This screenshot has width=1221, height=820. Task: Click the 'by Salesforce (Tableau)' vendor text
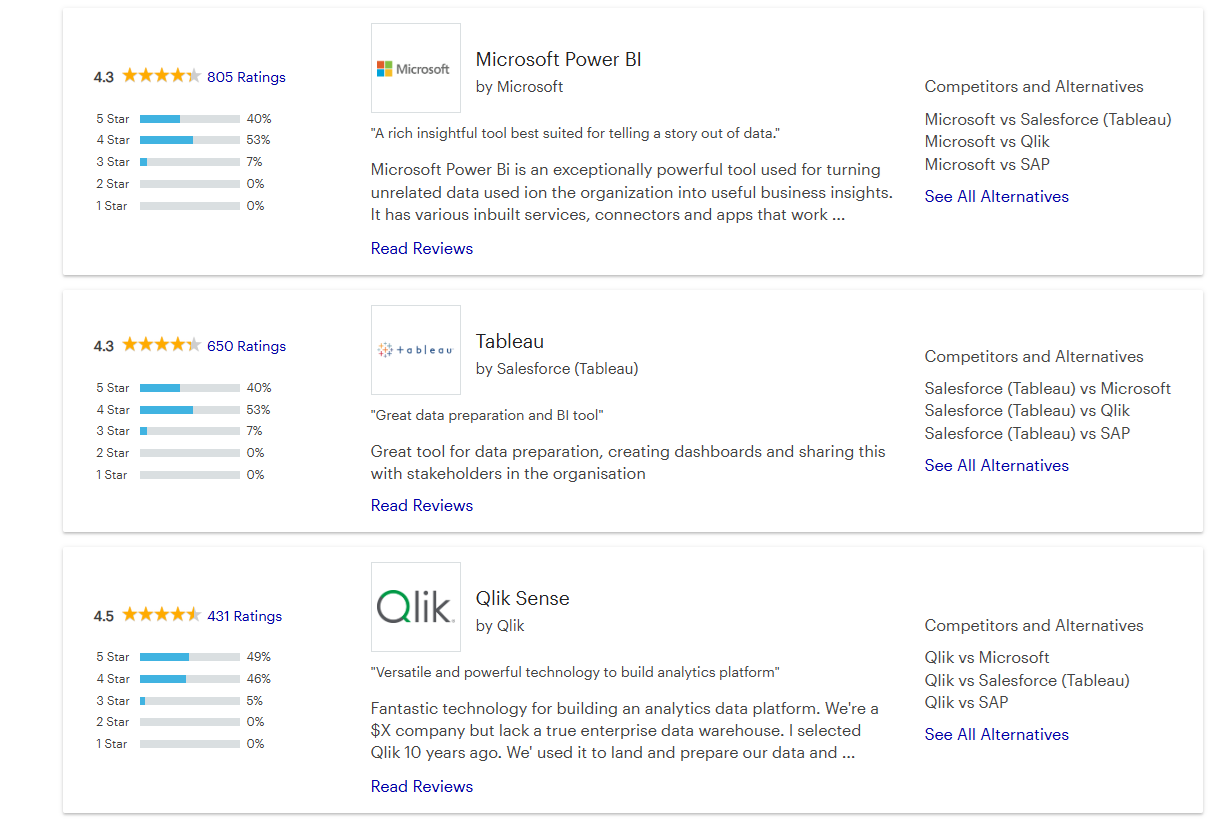[557, 369]
